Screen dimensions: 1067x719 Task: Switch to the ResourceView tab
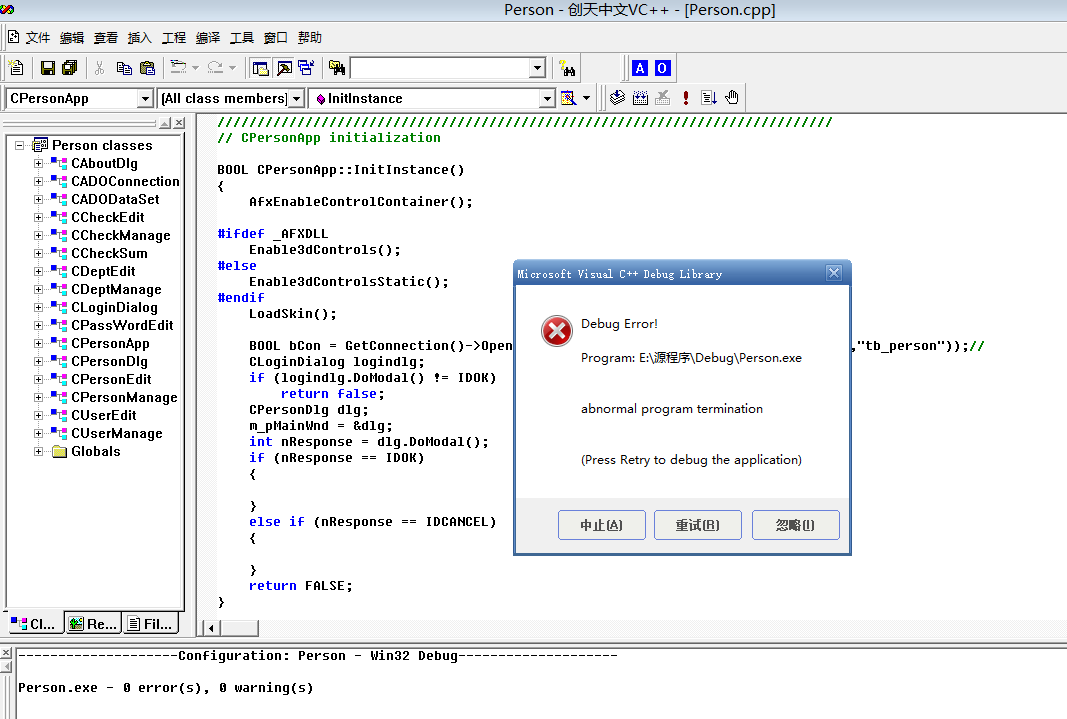click(x=93, y=623)
